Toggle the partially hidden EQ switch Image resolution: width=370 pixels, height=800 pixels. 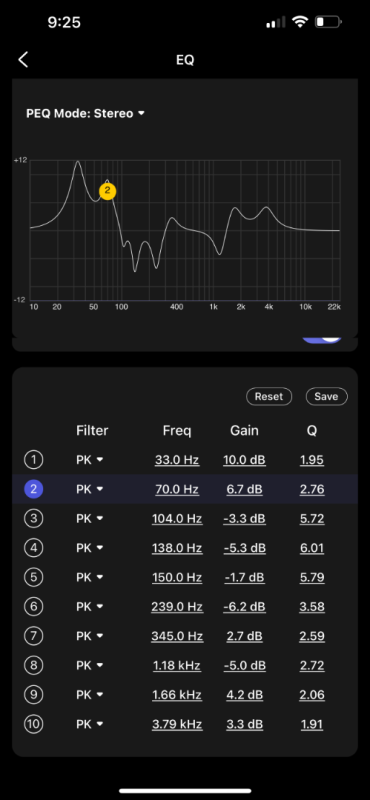click(322, 340)
